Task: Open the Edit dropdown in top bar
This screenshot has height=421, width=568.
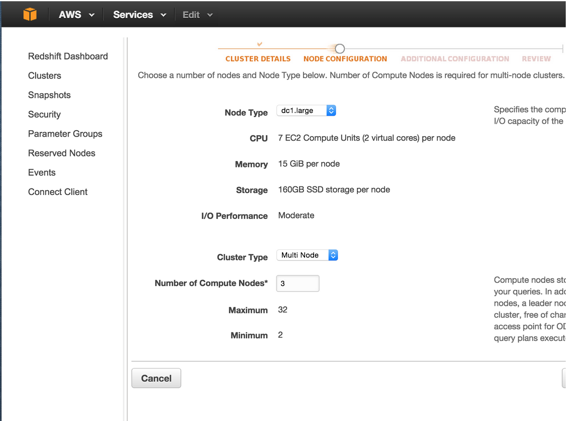Action: (x=197, y=15)
